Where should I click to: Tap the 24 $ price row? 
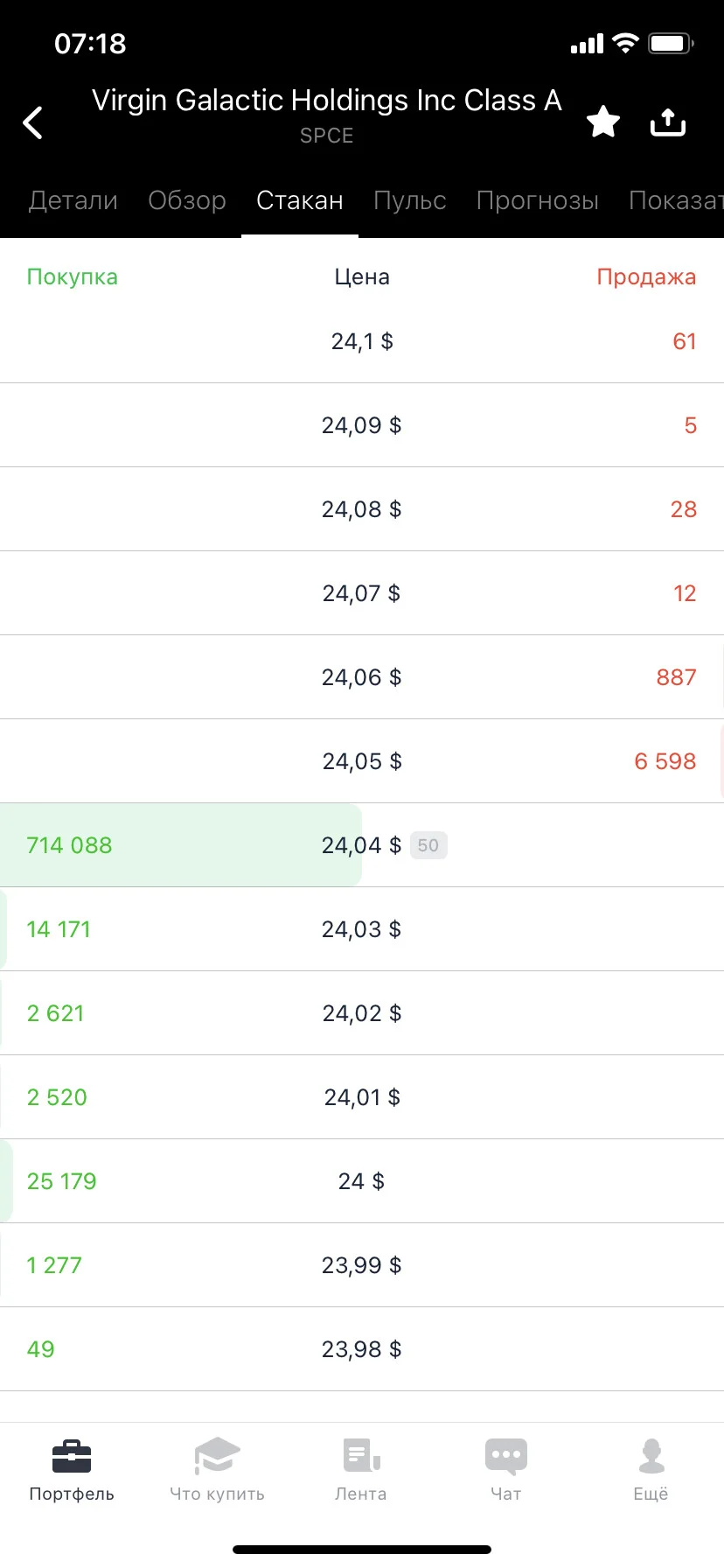click(362, 1181)
